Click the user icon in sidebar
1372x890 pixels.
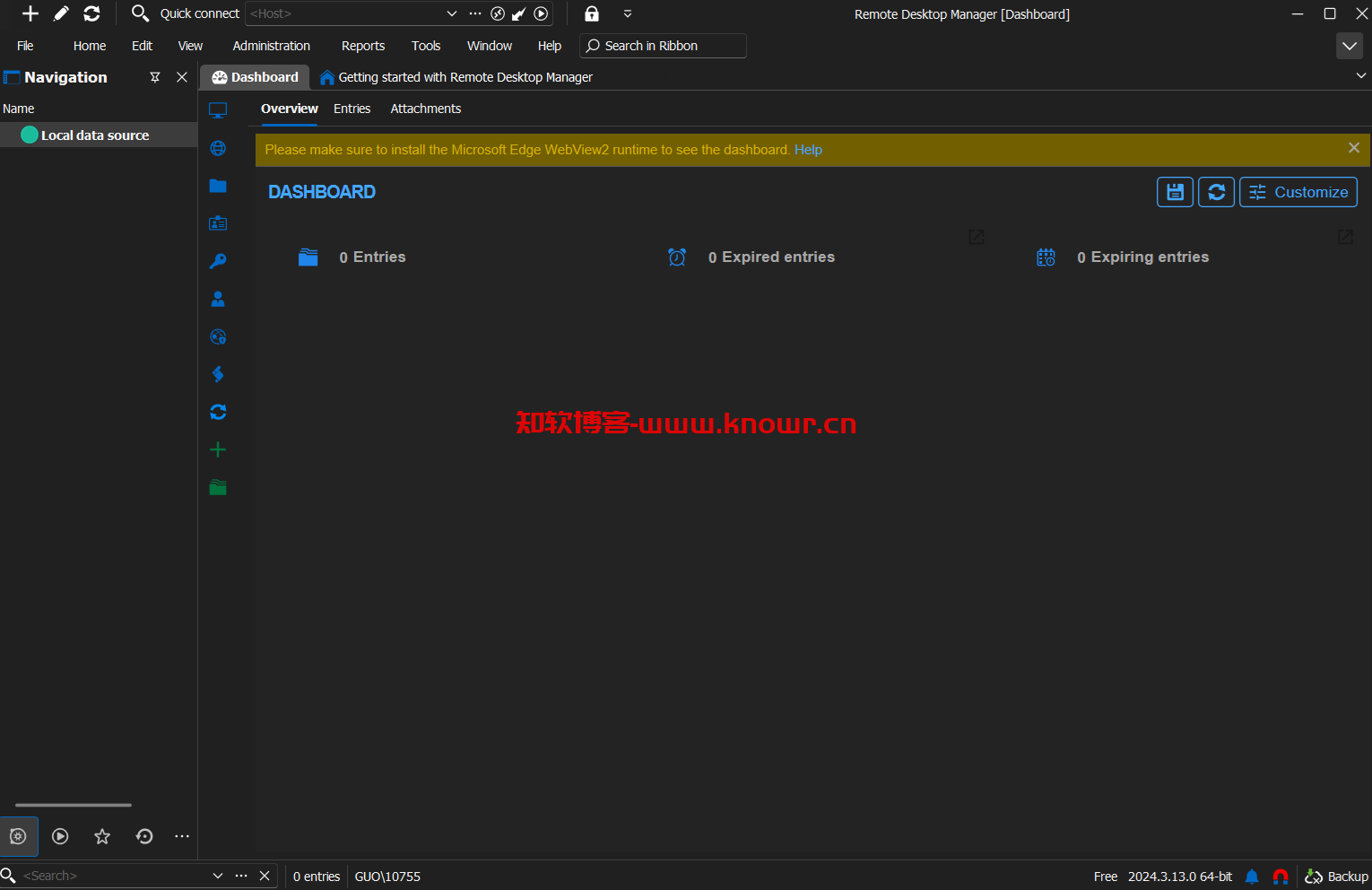(x=218, y=299)
